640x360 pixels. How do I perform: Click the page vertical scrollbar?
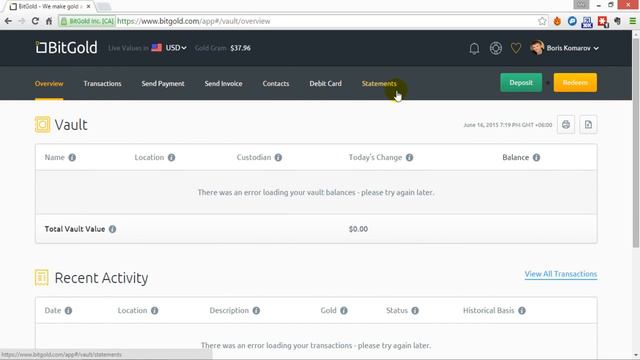636,143
